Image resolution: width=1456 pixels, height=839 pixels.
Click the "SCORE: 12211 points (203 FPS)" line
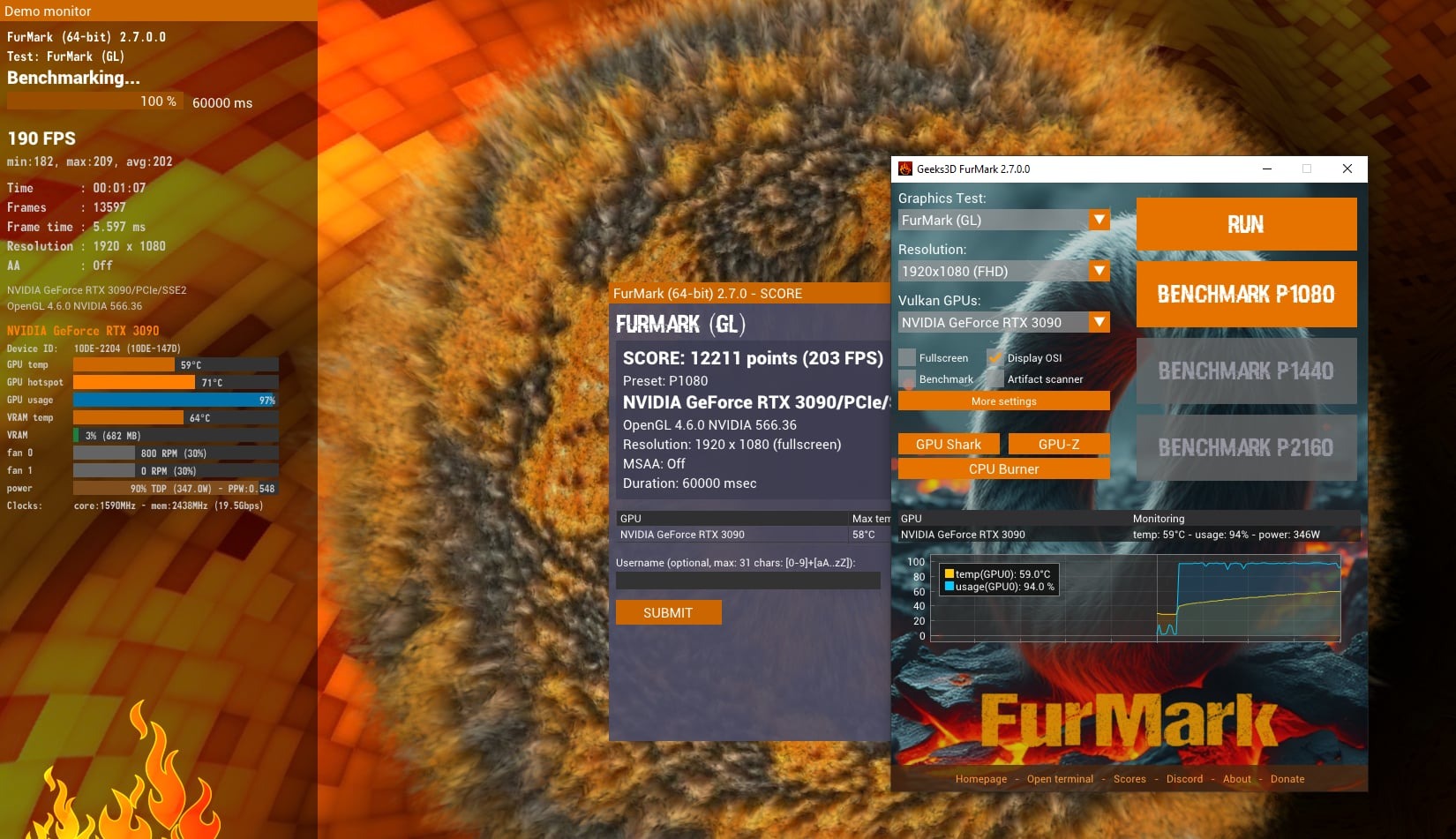[753, 357]
